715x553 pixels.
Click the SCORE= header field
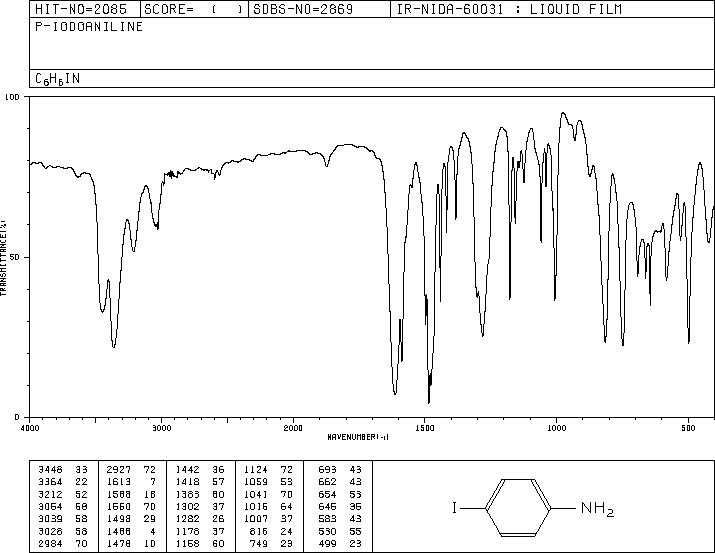click(x=194, y=9)
